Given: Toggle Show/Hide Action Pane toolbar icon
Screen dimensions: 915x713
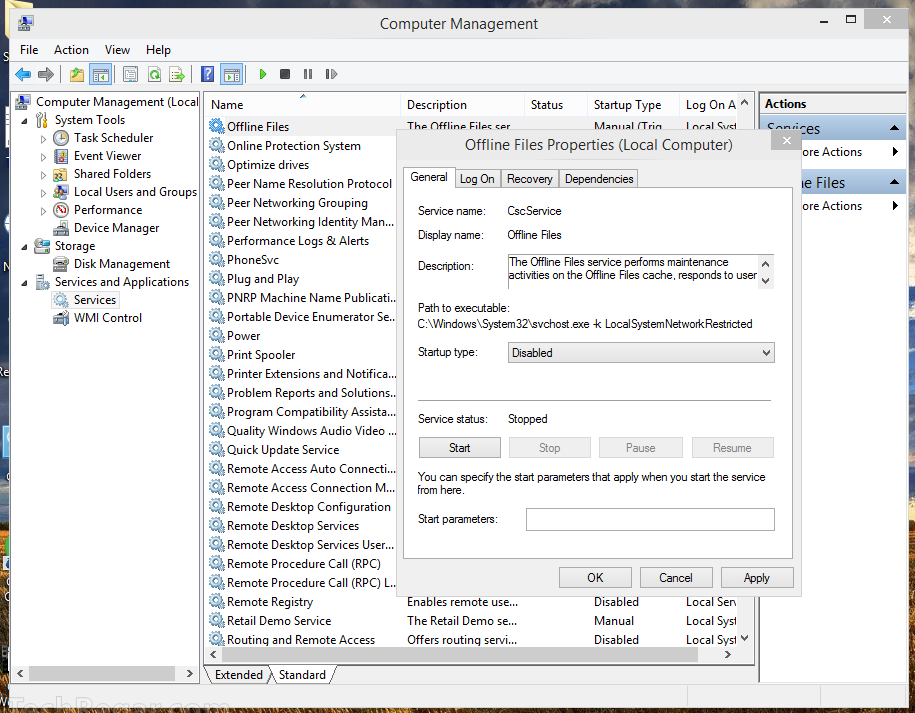Looking at the screenshot, I should [x=232, y=74].
